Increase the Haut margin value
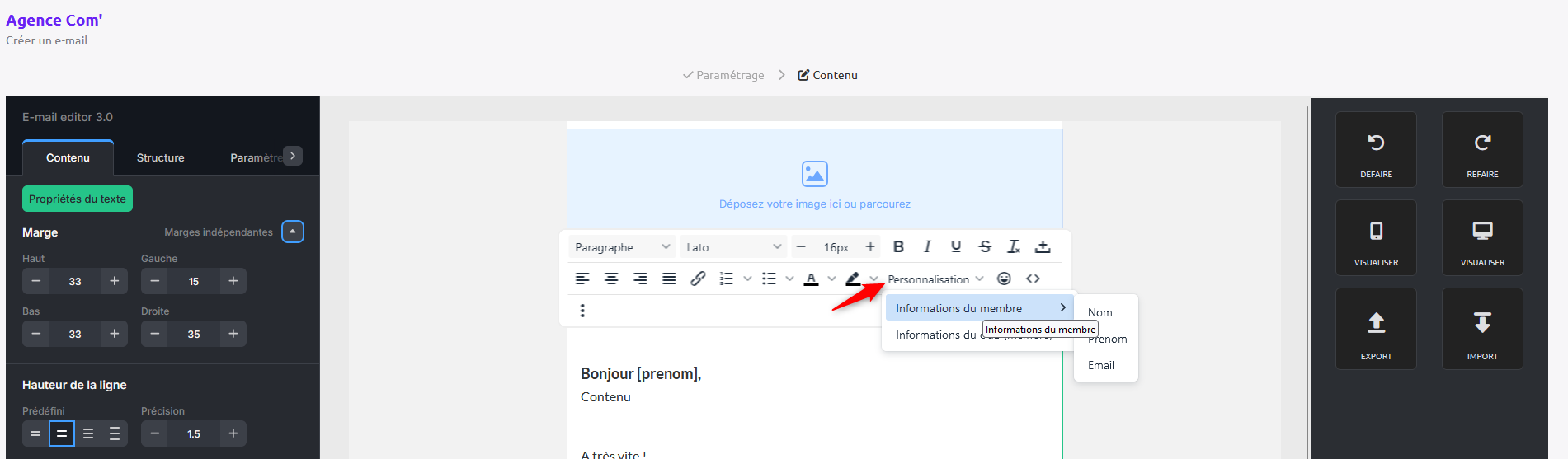 point(115,281)
